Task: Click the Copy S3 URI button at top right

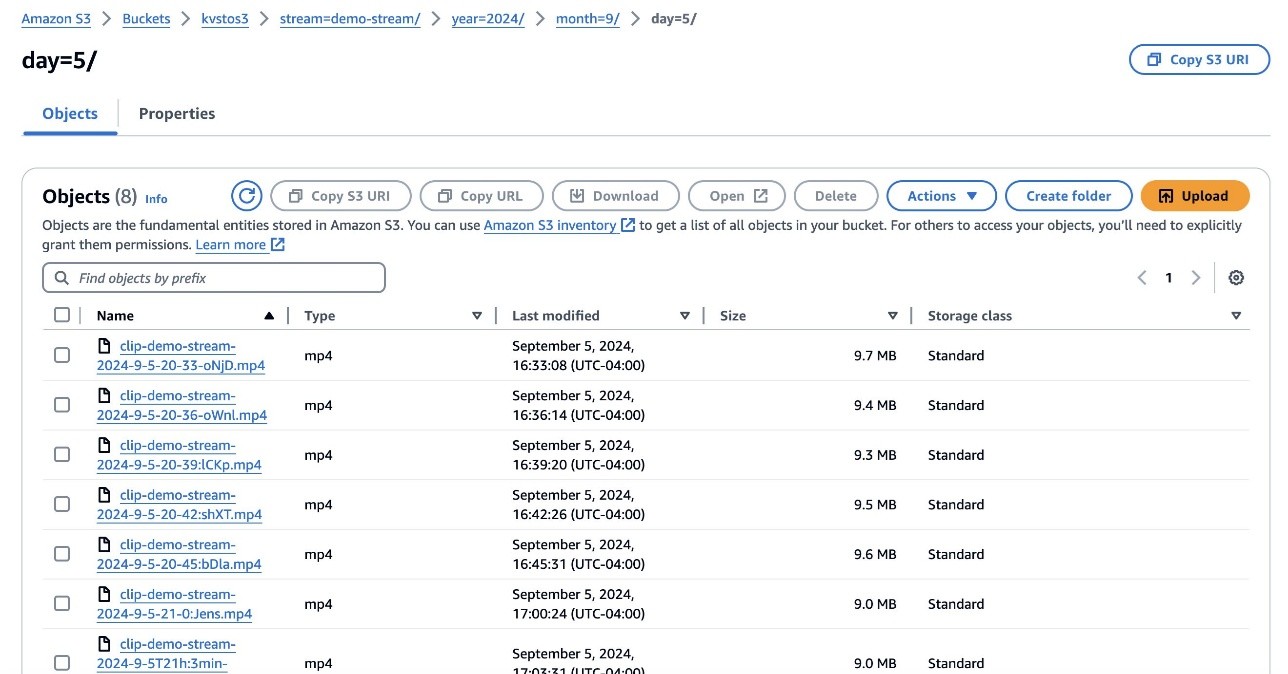Action: coord(1199,60)
